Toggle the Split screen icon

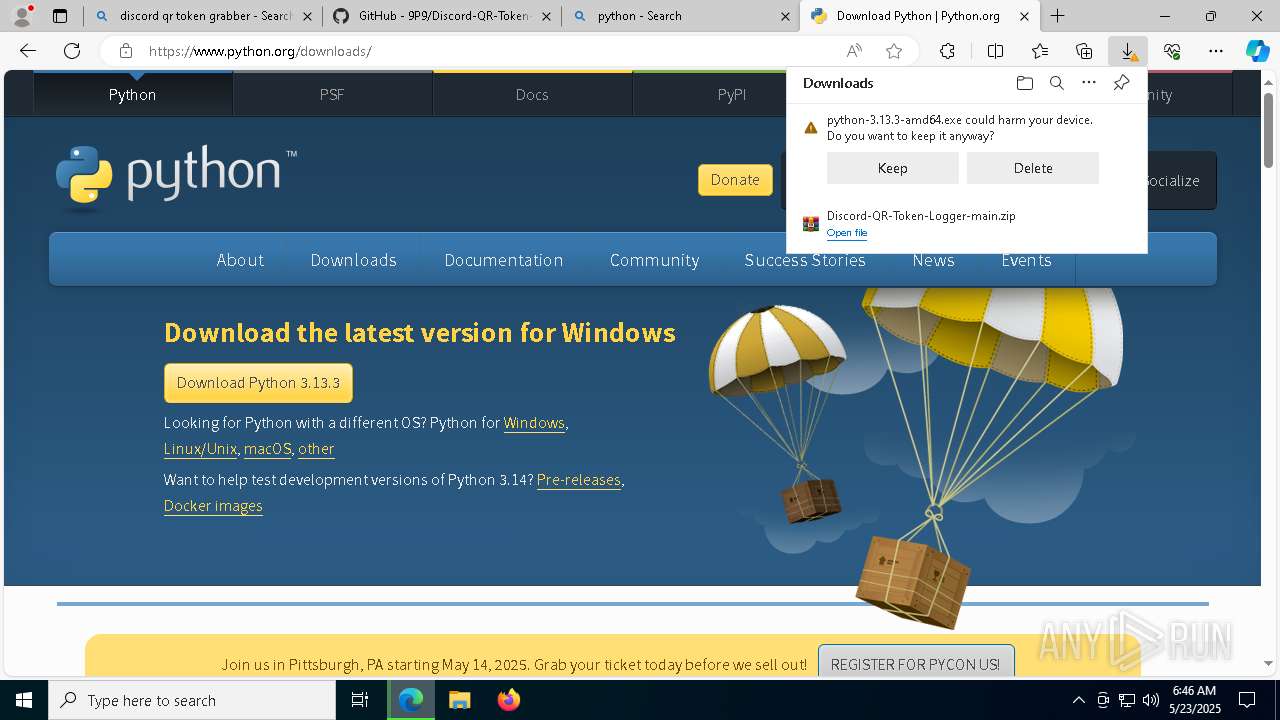(995, 51)
